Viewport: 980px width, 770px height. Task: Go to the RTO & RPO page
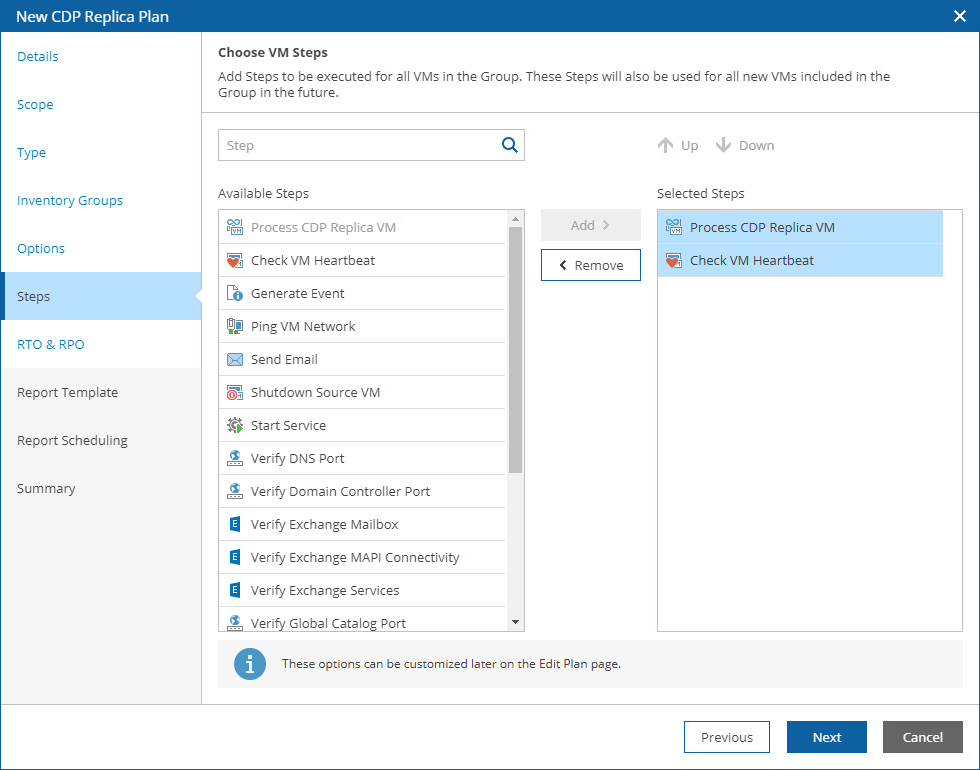[51, 345]
